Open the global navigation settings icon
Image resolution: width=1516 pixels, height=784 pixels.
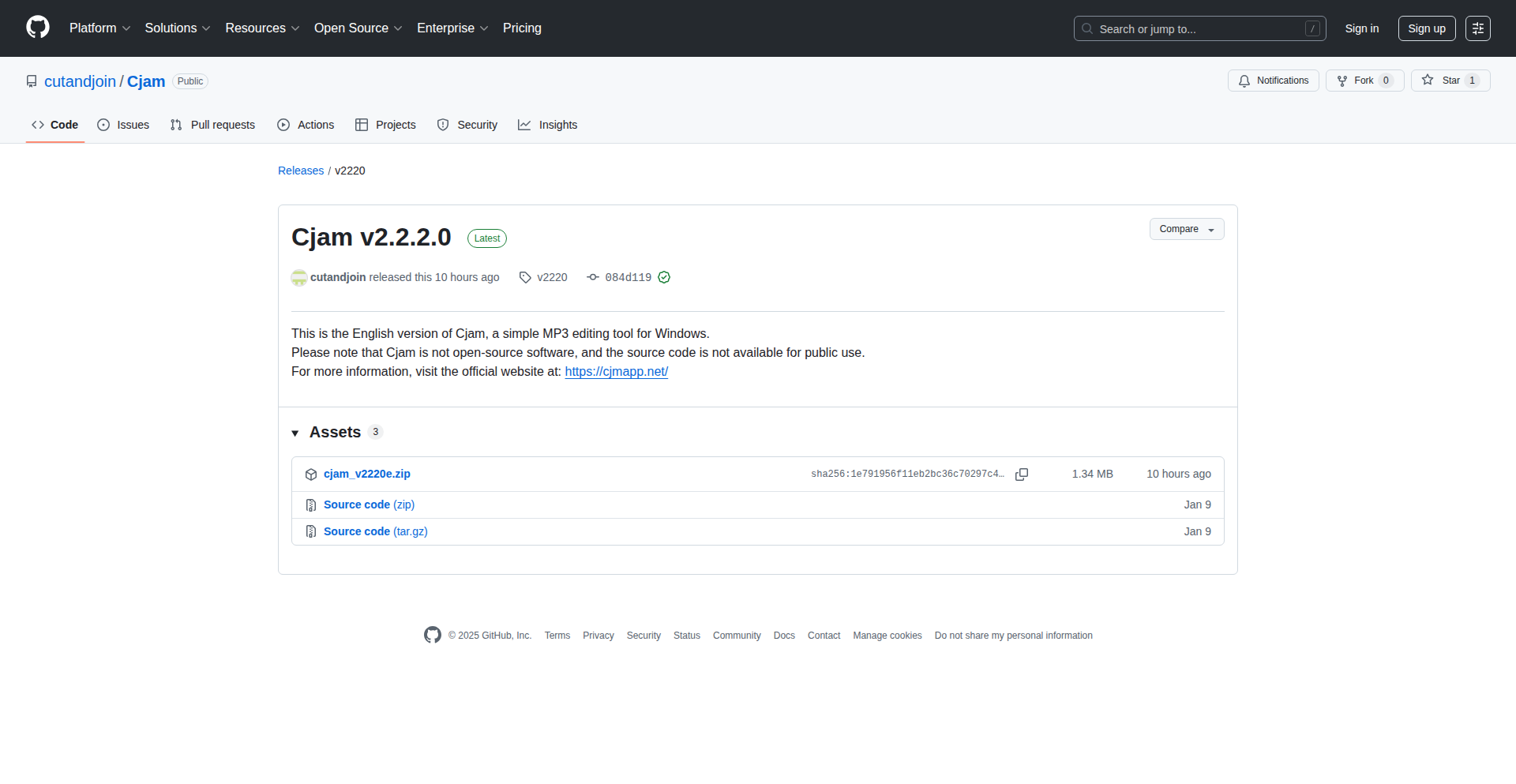pos(1477,28)
